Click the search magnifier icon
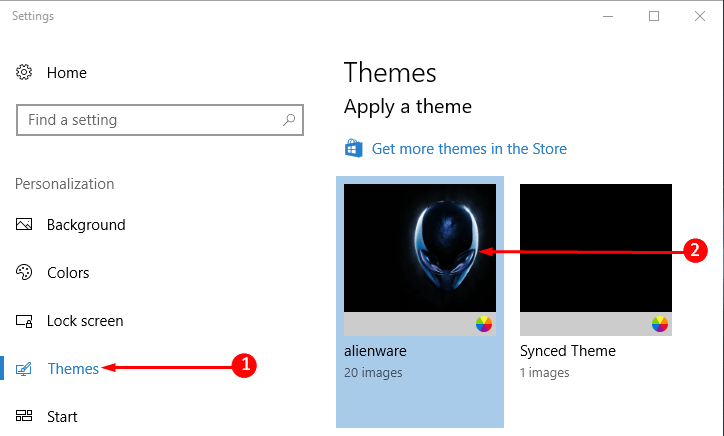724x436 pixels. tap(289, 120)
